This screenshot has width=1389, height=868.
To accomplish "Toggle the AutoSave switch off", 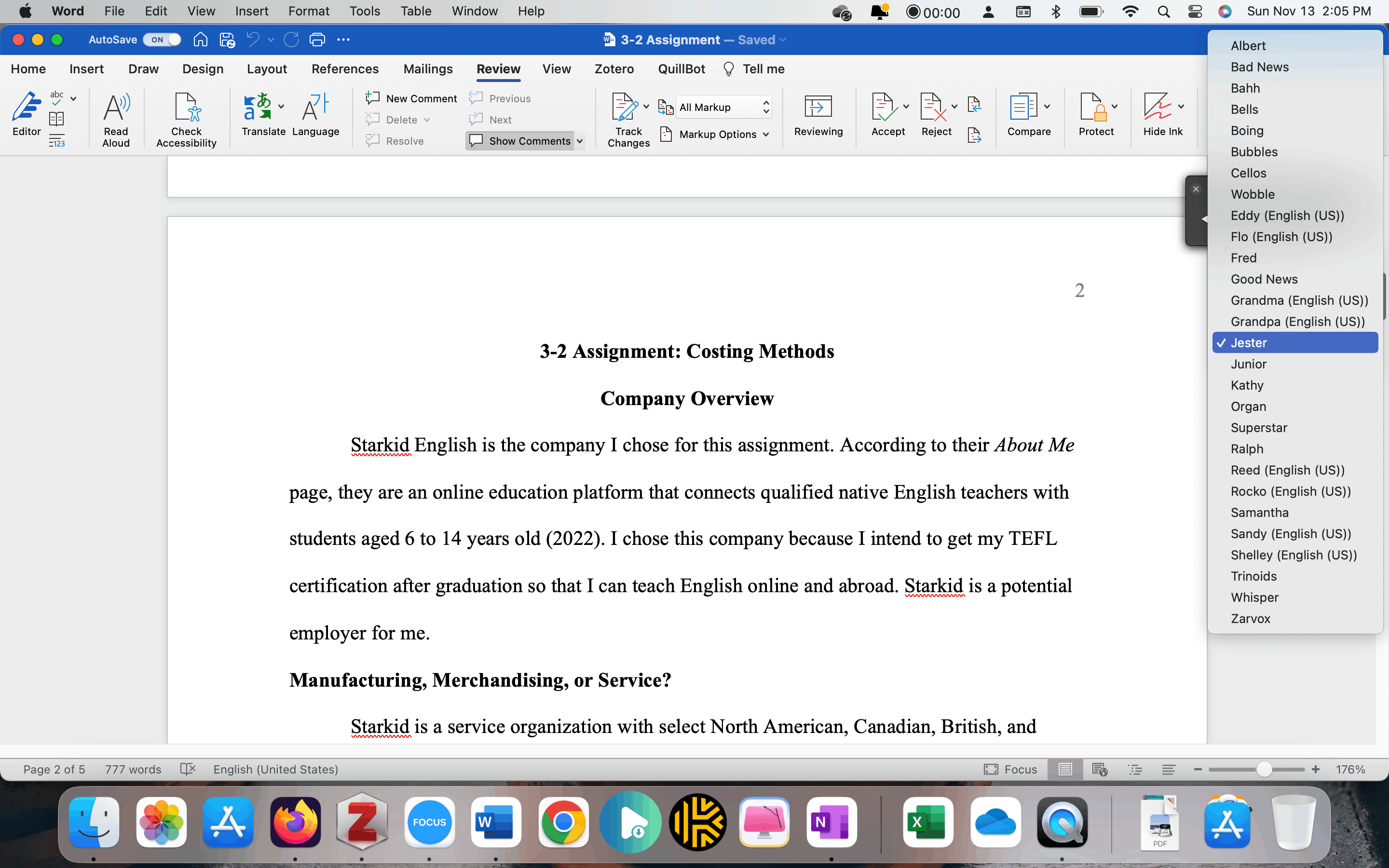I will (162, 40).
